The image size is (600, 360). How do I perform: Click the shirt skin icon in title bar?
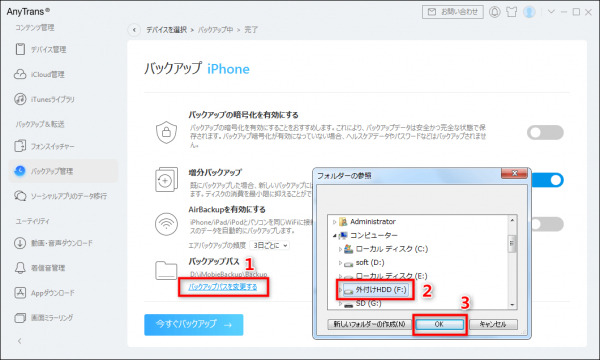(512, 12)
